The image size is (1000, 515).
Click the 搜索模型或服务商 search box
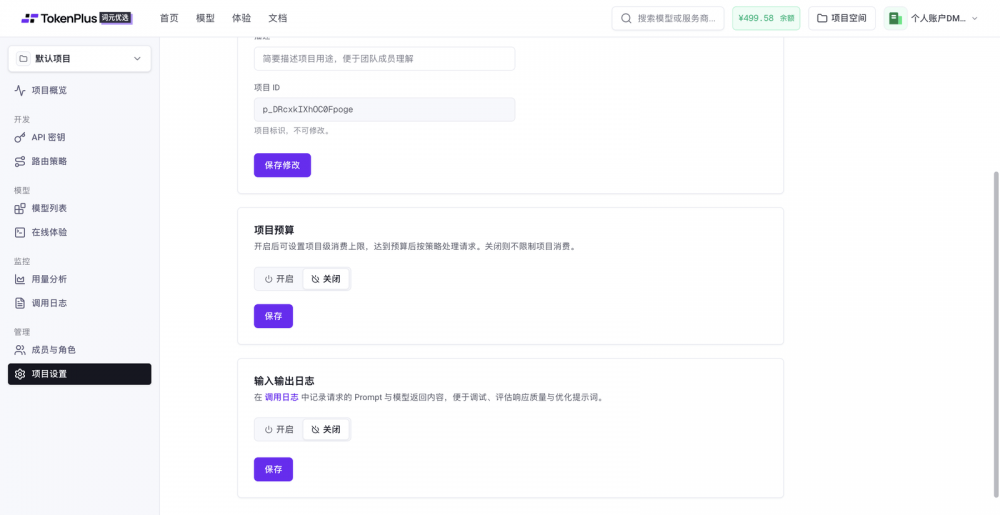click(x=668, y=18)
